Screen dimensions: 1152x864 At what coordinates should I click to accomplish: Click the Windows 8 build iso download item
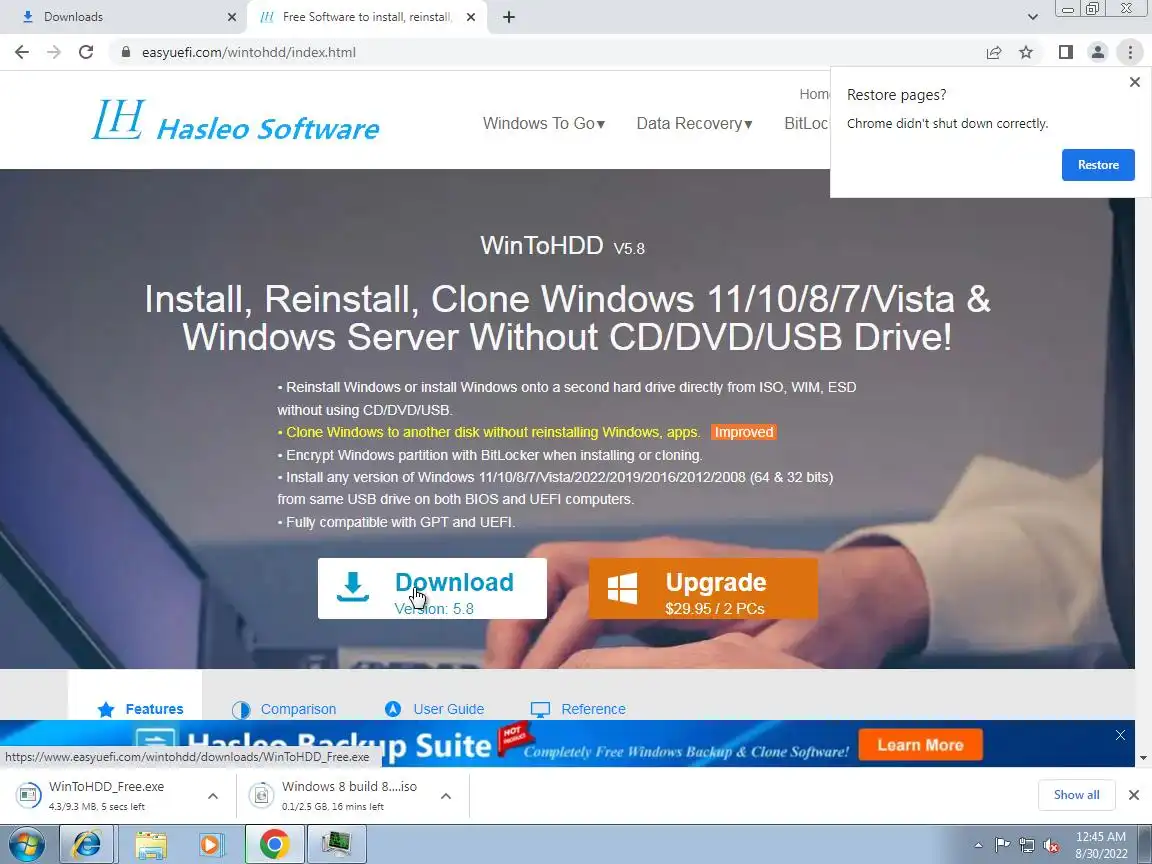tap(339, 795)
